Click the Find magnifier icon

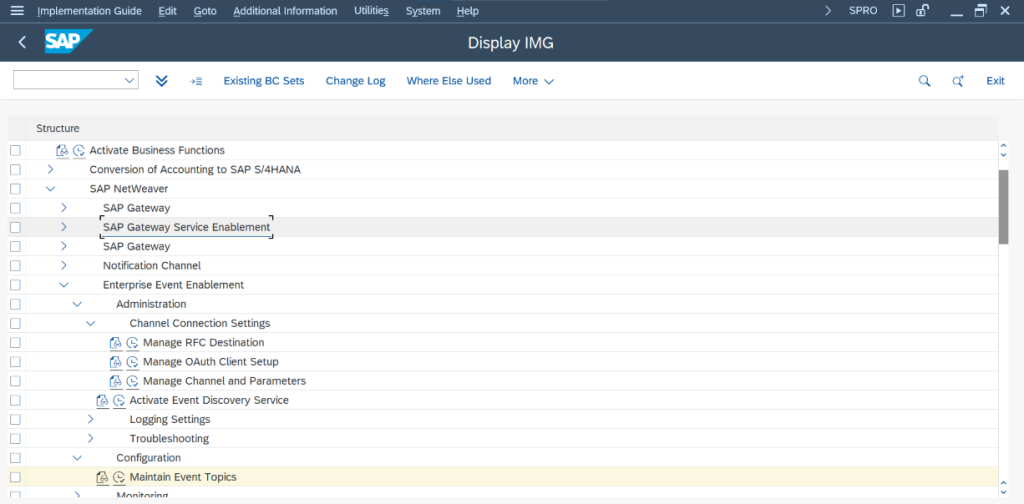924,81
